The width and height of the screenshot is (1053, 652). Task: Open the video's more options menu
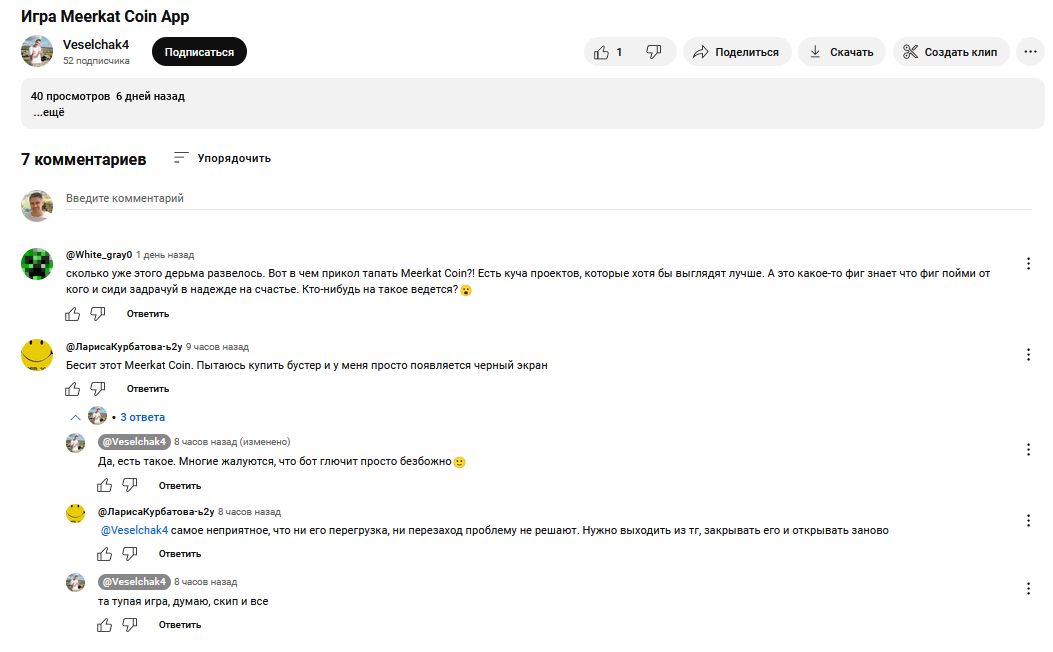click(x=1030, y=51)
